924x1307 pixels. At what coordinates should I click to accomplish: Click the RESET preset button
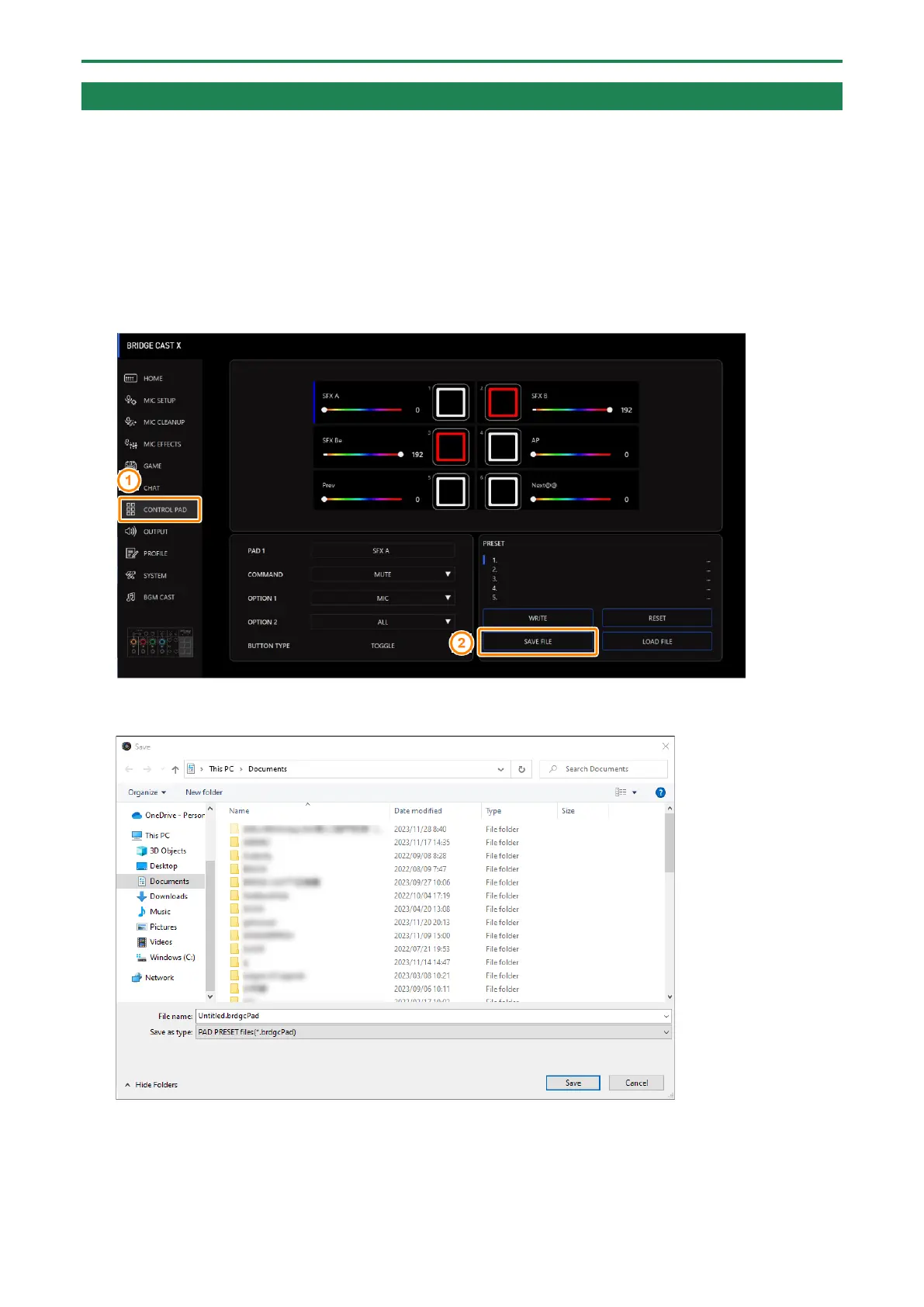(x=657, y=619)
